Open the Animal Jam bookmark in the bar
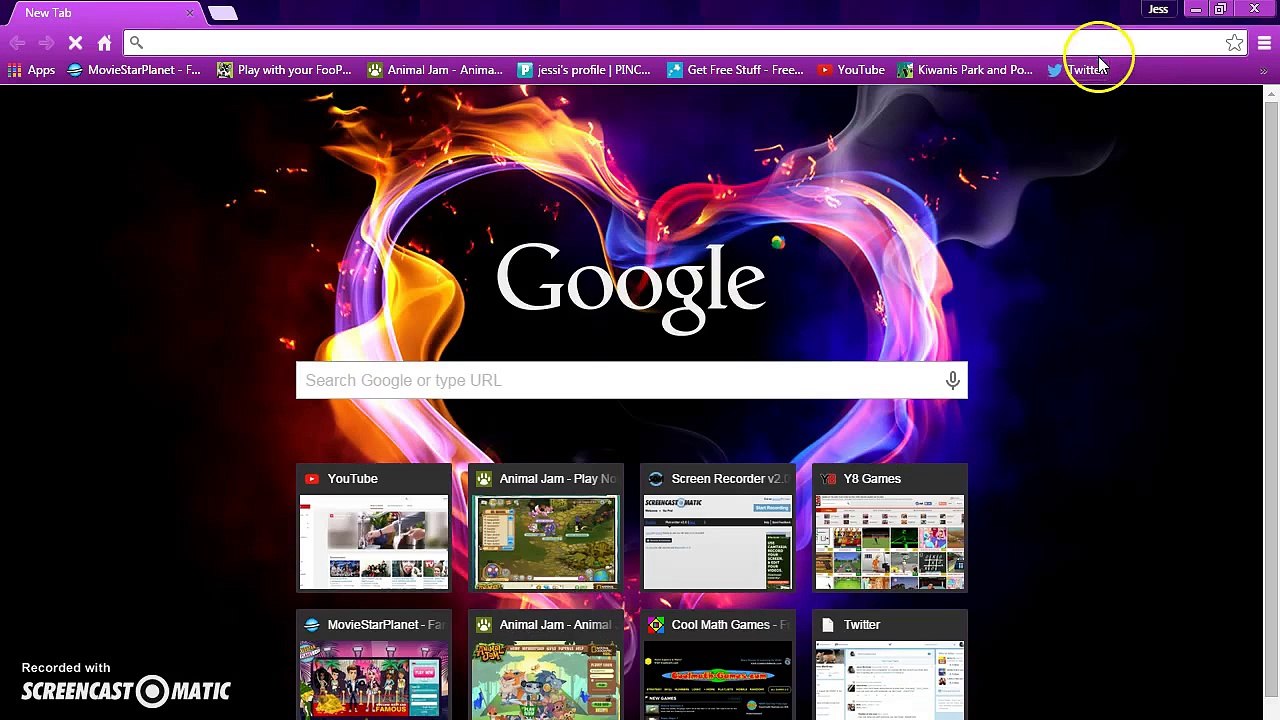The height and width of the screenshot is (720, 1280). tap(435, 70)
